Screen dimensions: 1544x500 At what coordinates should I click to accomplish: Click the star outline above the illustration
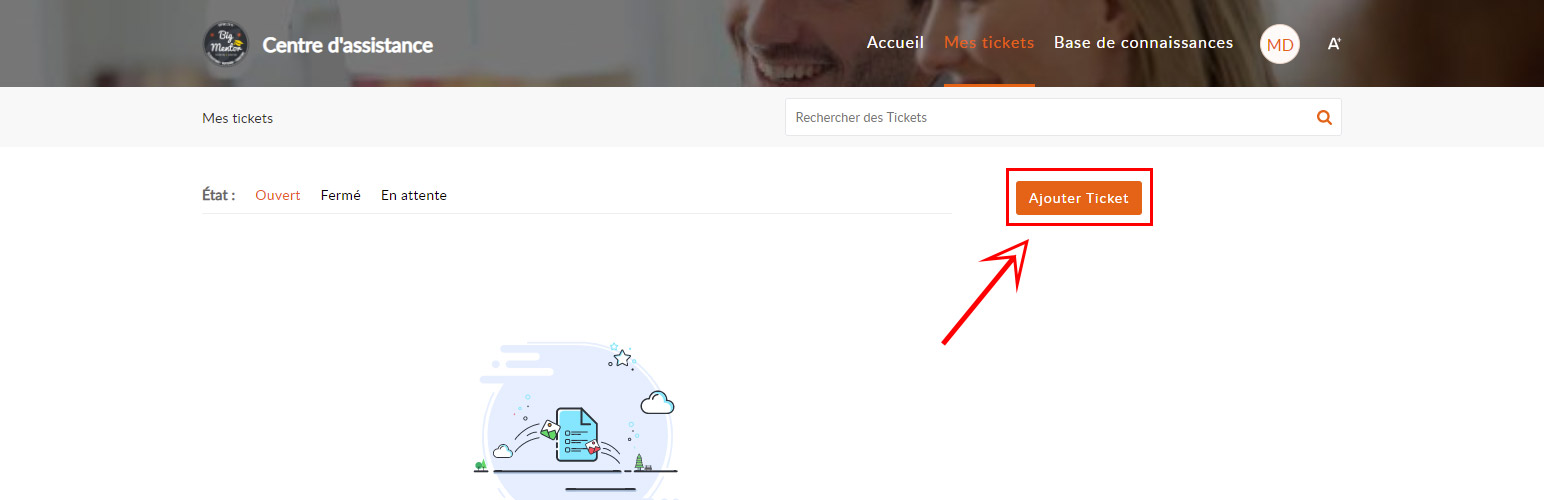click(622, 357)
